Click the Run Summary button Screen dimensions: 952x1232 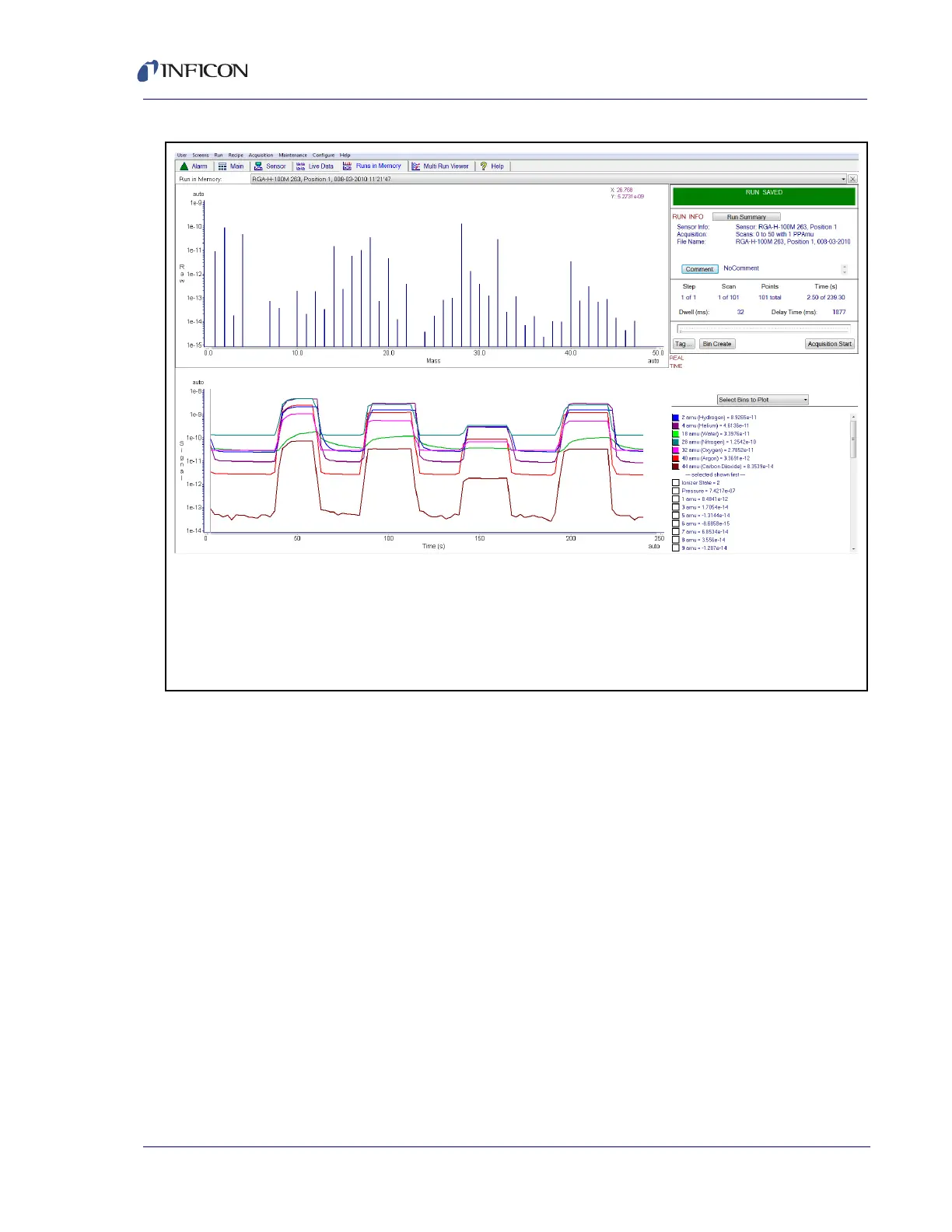[x=747, y=217]
